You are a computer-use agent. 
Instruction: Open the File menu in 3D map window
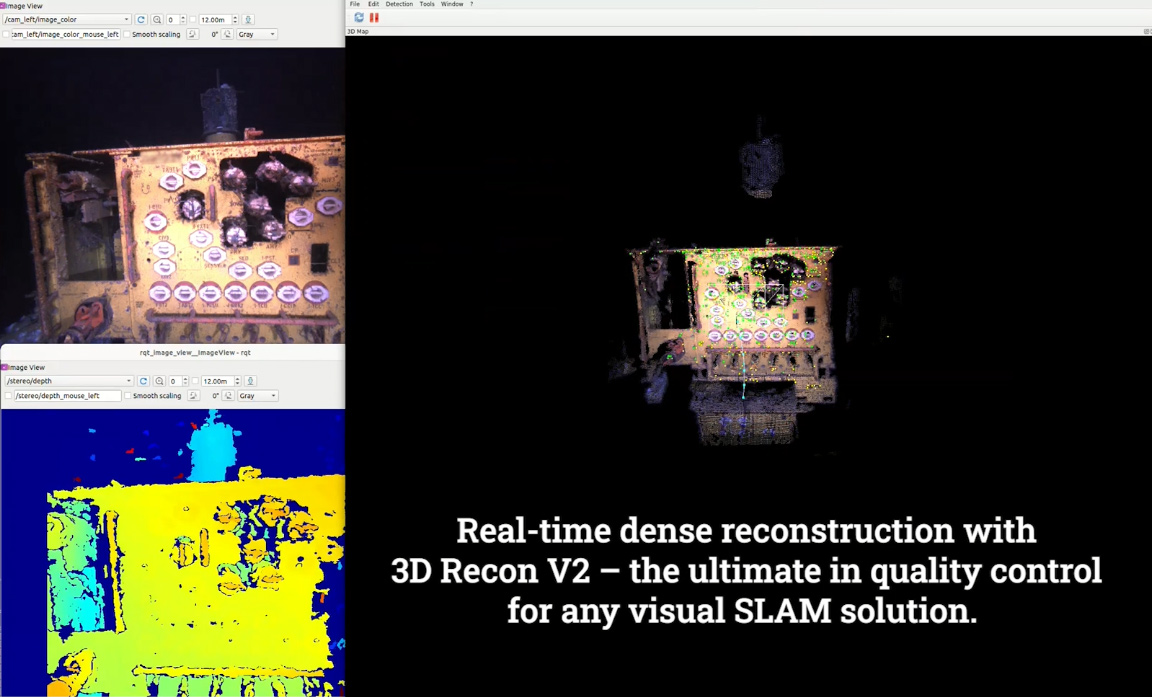(x=355, y=4)
